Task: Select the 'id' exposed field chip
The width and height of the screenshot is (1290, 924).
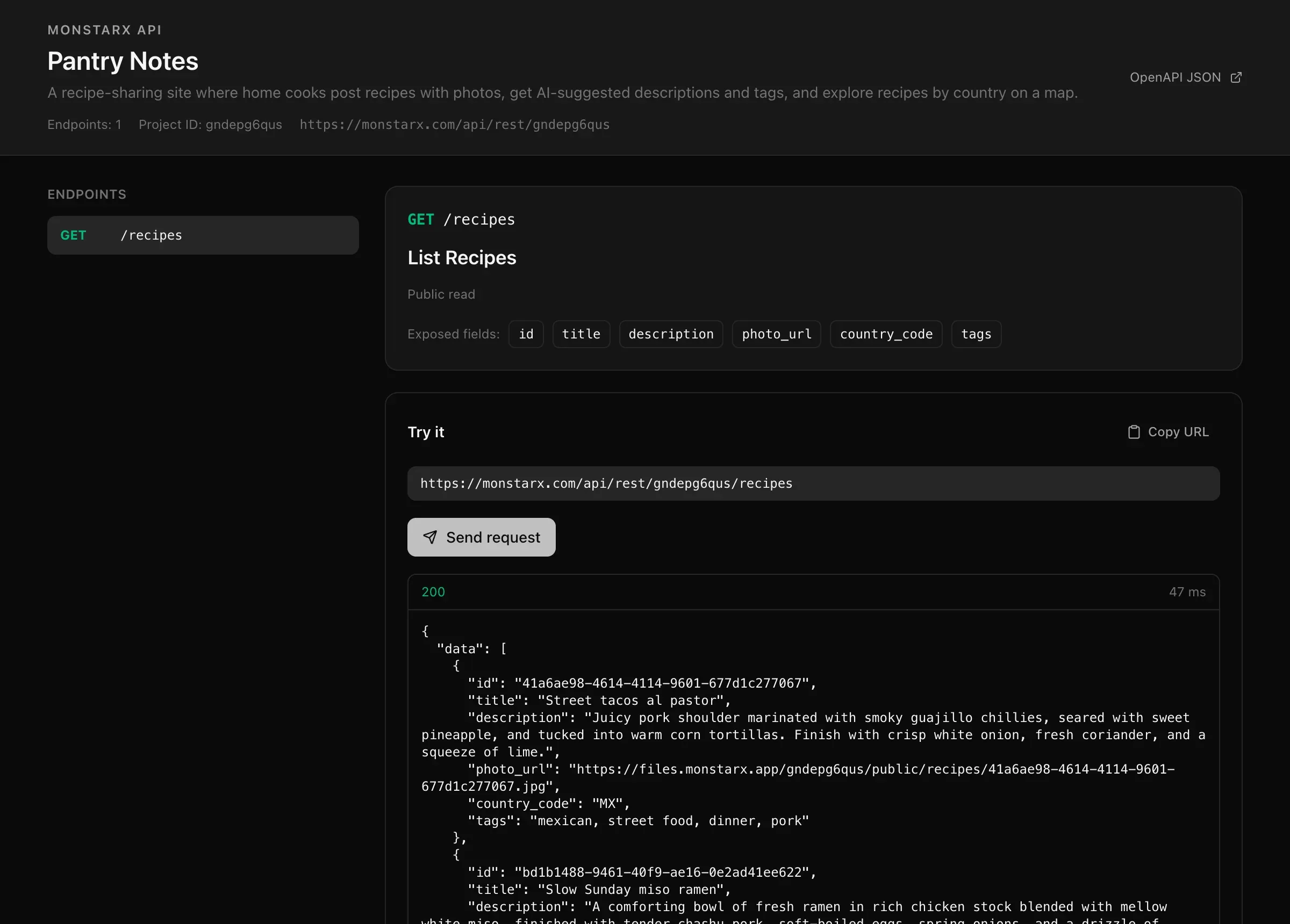Action: [x=526, y=334]
